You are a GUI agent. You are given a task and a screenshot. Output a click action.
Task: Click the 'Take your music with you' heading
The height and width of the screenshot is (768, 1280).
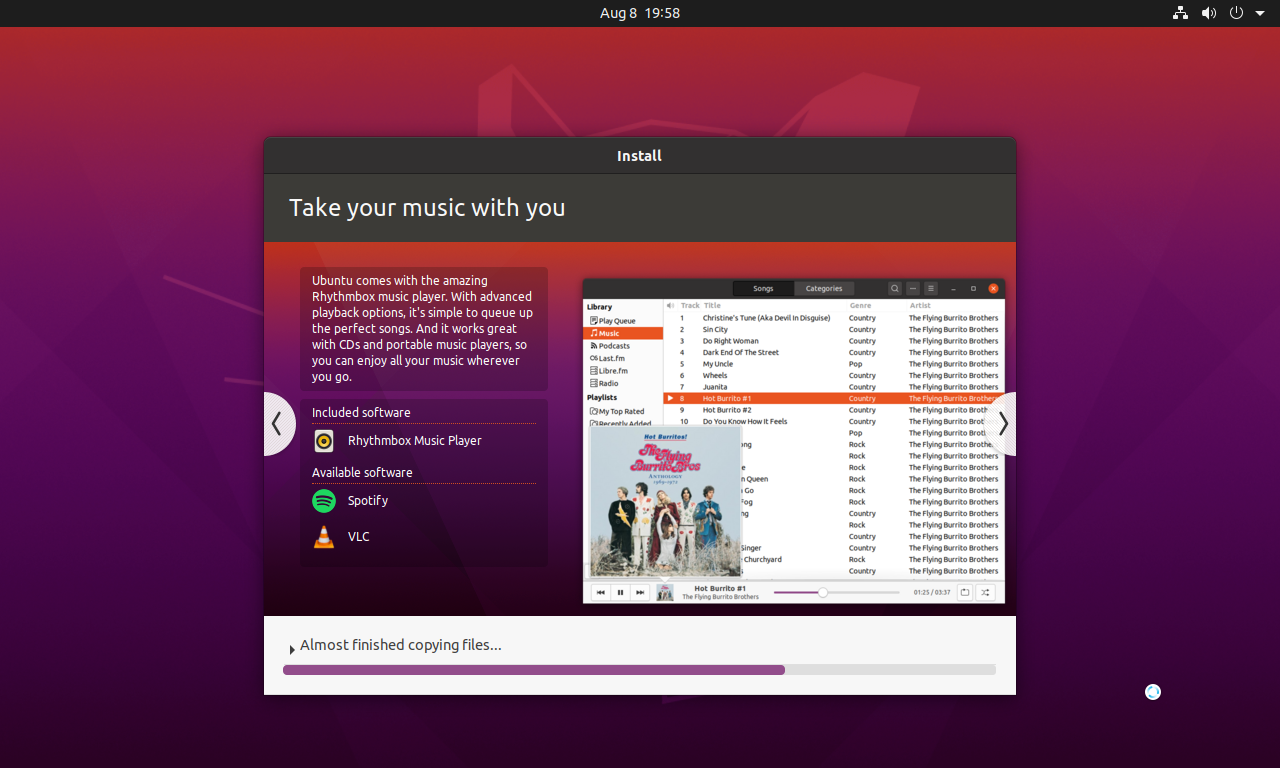click(x=427, y=208)
